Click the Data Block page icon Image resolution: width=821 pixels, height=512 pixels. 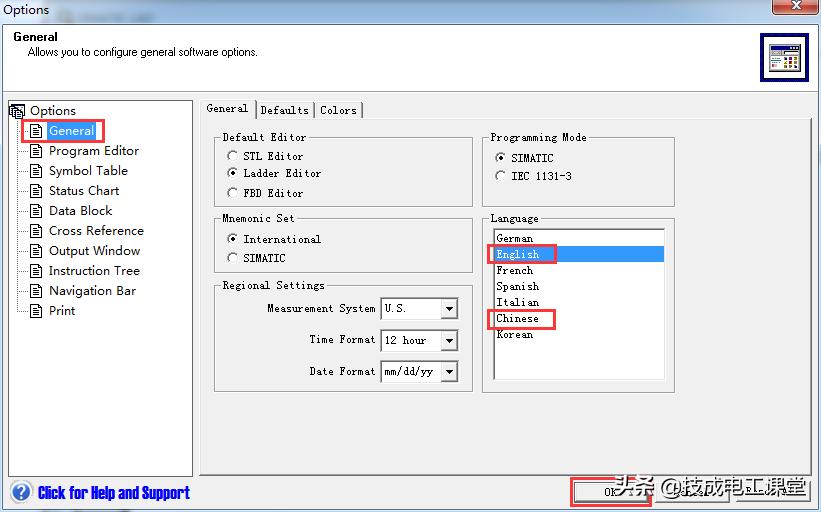[x=36, y=210]
